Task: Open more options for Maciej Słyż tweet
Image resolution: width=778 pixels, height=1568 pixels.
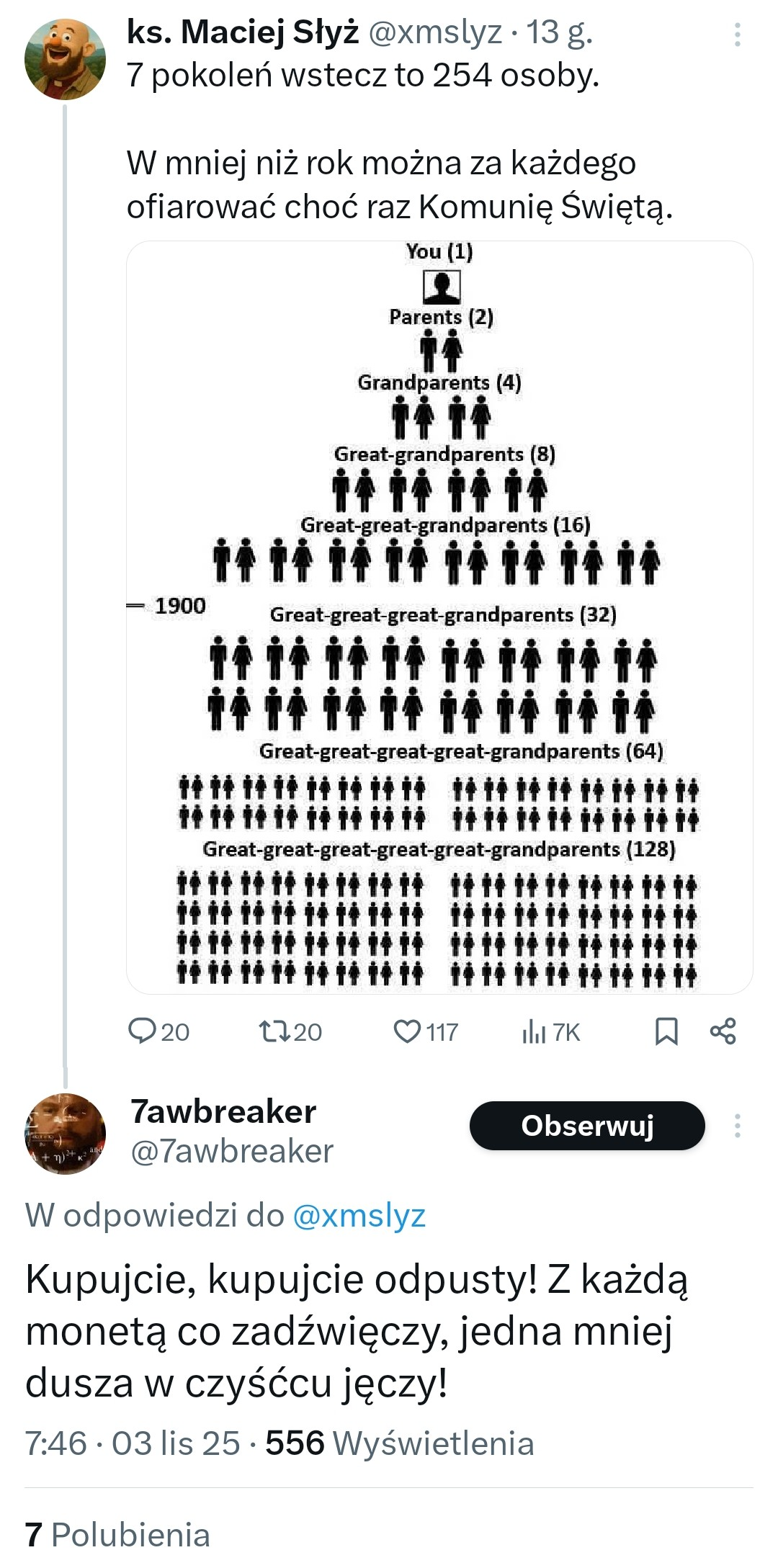Action: pos(737,35)
